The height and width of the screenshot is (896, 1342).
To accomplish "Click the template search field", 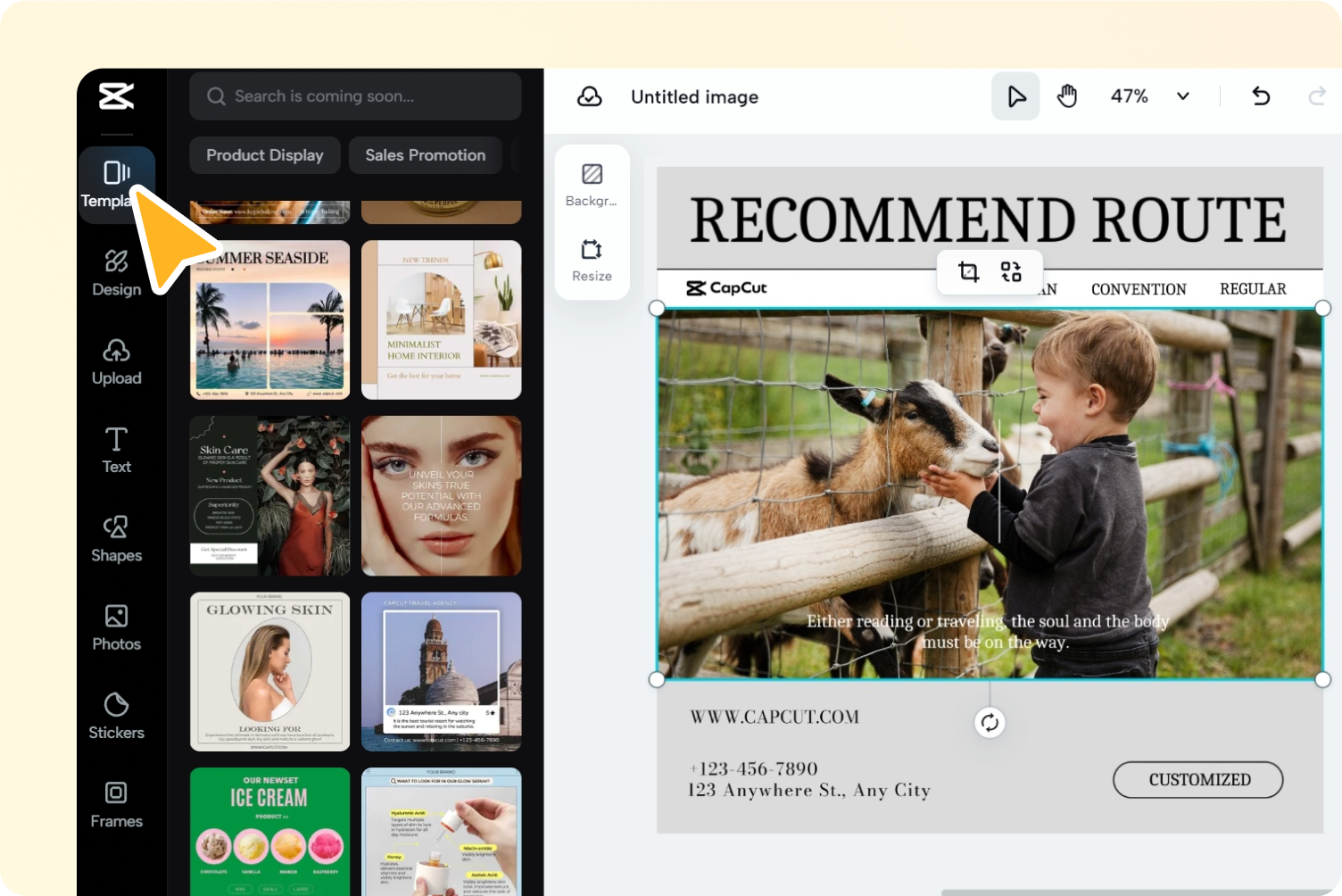I will click(x=355, y=96).
